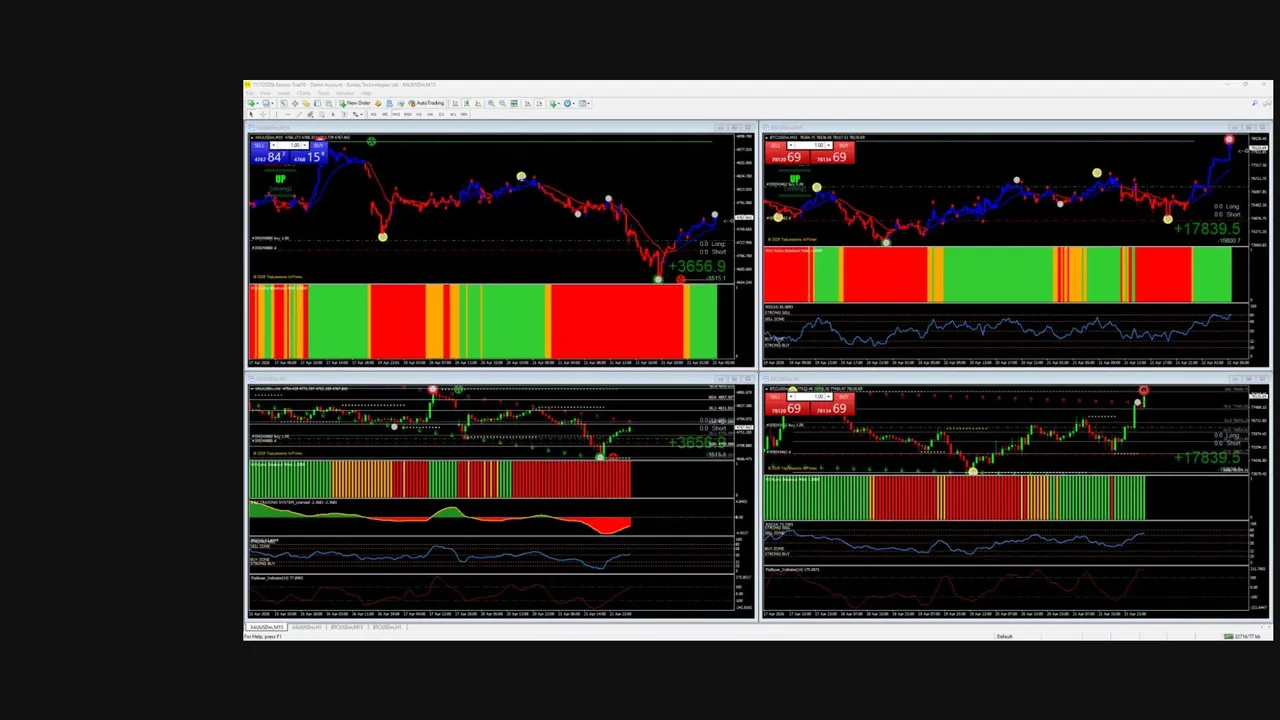Select the text 'A' annotation tool
The height and width of the screenshot is (720, 1280).
pyautogui.click(x=333, y=114)
